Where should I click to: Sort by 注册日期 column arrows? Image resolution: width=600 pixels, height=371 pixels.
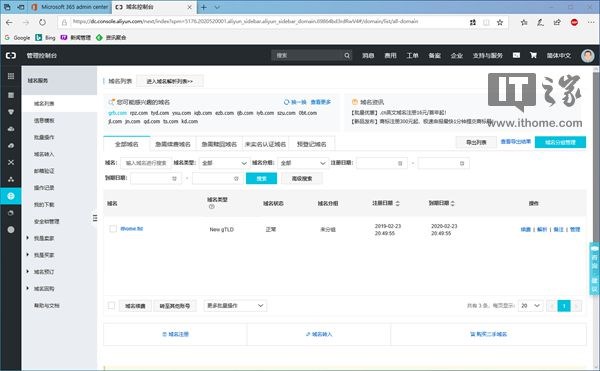(398, 203)
